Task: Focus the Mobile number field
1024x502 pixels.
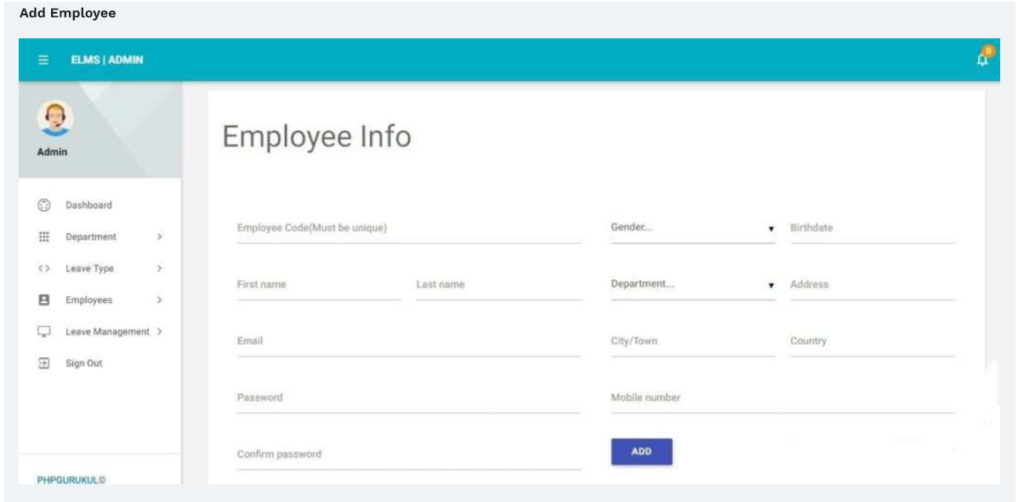Action: [x=782, y=399]
